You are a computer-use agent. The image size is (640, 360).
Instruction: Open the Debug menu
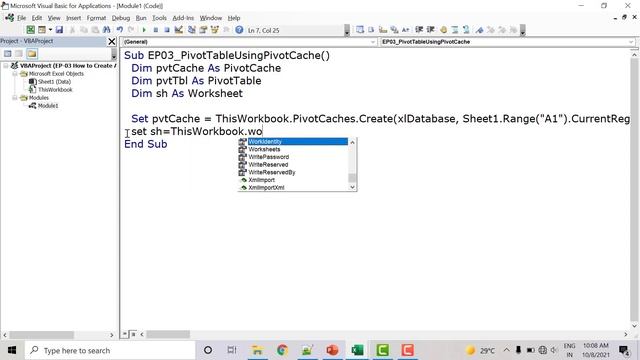click(120, 18)
